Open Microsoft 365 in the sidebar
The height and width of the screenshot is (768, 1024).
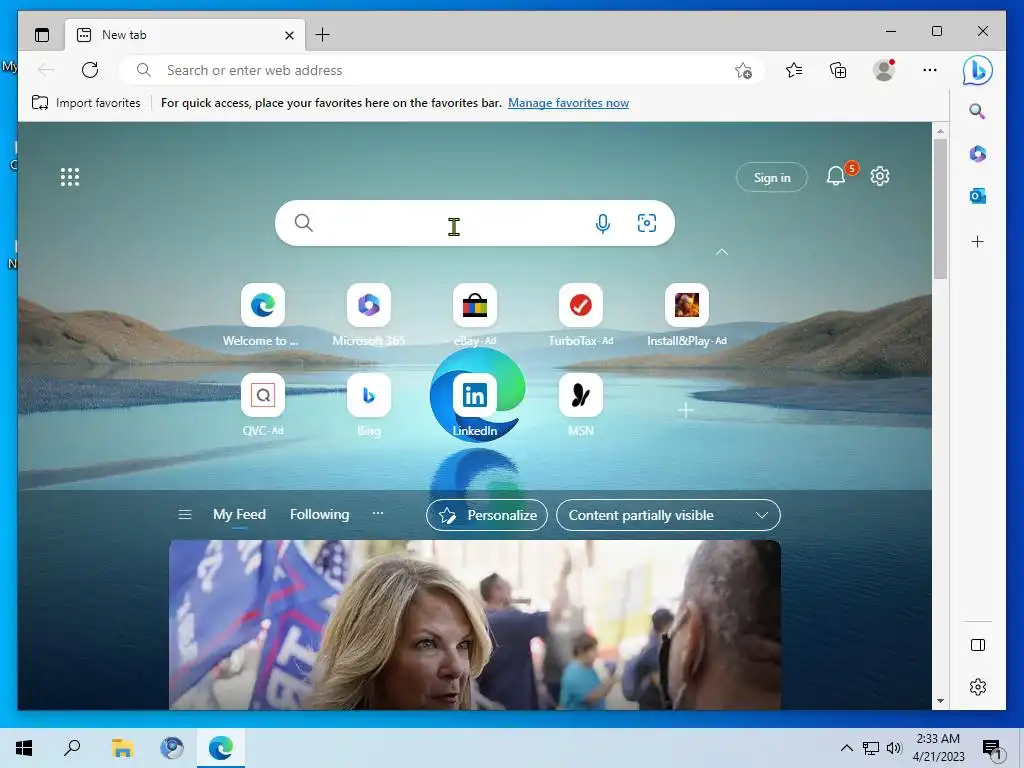click(978, 153)
